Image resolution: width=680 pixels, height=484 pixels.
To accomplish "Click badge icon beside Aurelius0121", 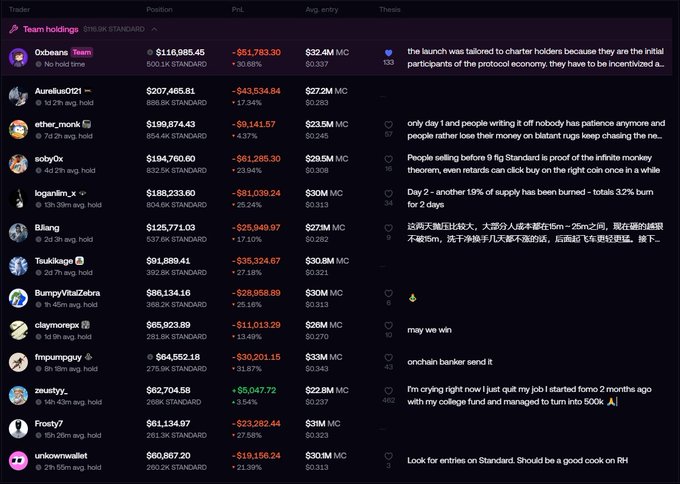I will tap(88, 91).
